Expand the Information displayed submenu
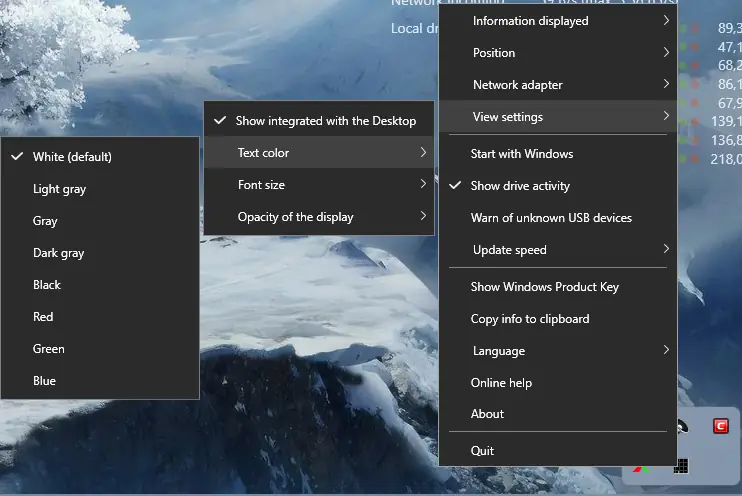This screenshot has width=742, height=496. point(557,21)
